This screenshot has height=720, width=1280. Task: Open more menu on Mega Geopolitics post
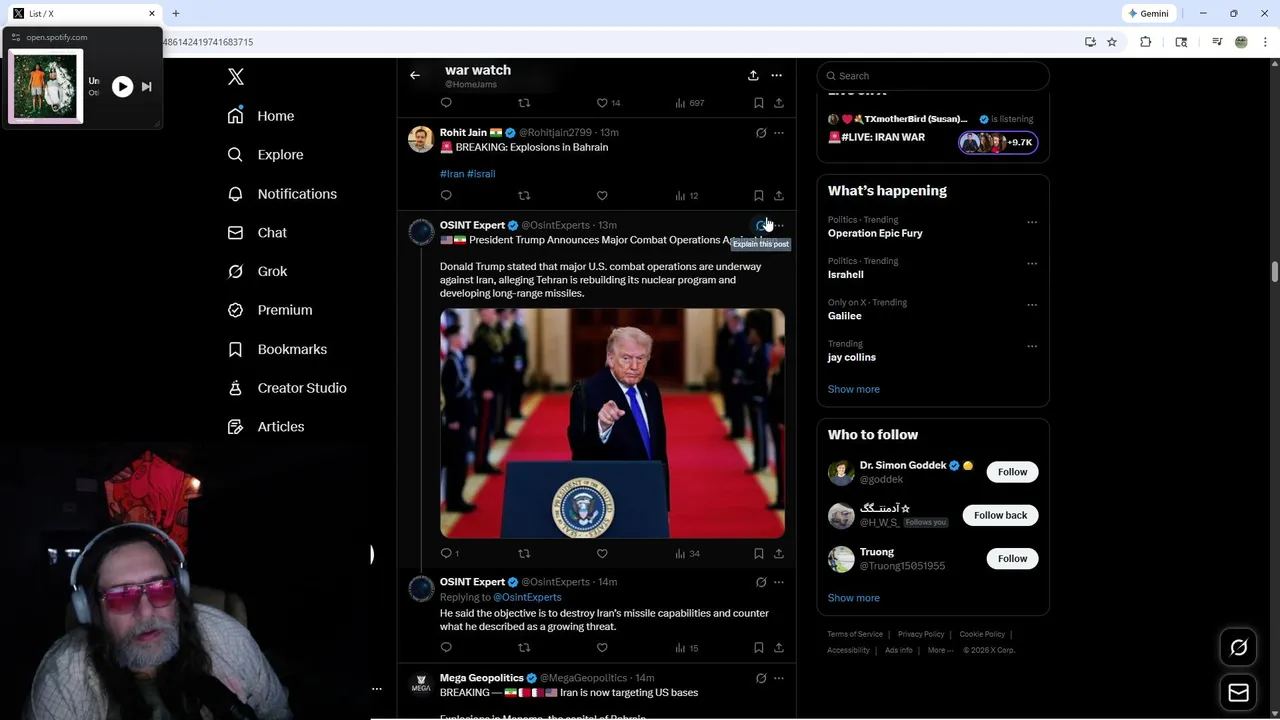[x=778, y=678]
